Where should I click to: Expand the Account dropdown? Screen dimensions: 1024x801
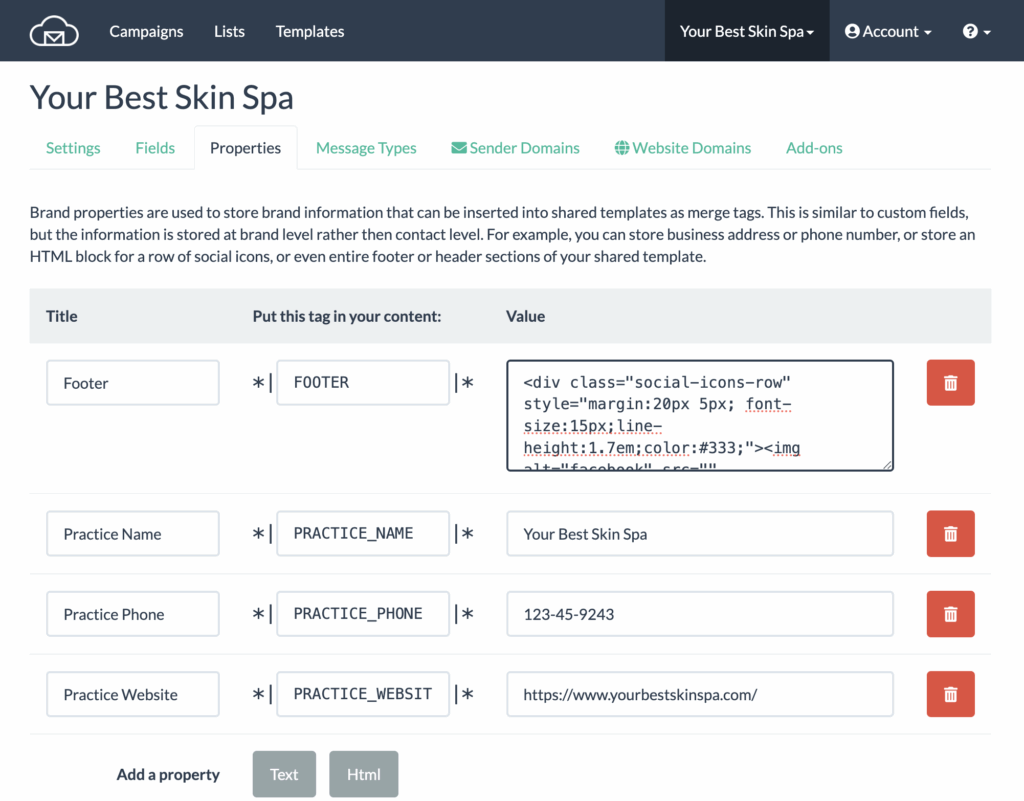[x=888, y=32]
